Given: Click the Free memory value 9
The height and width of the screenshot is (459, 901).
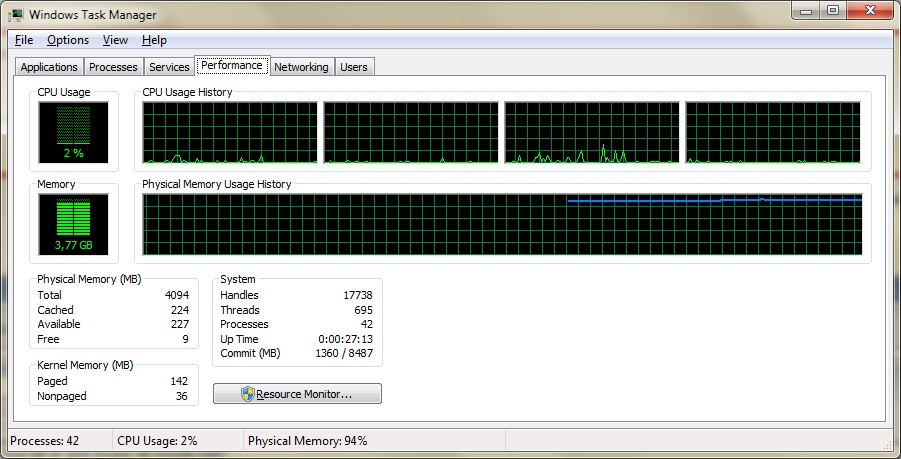Looking at the screenshot, I should tap(186, 339).
